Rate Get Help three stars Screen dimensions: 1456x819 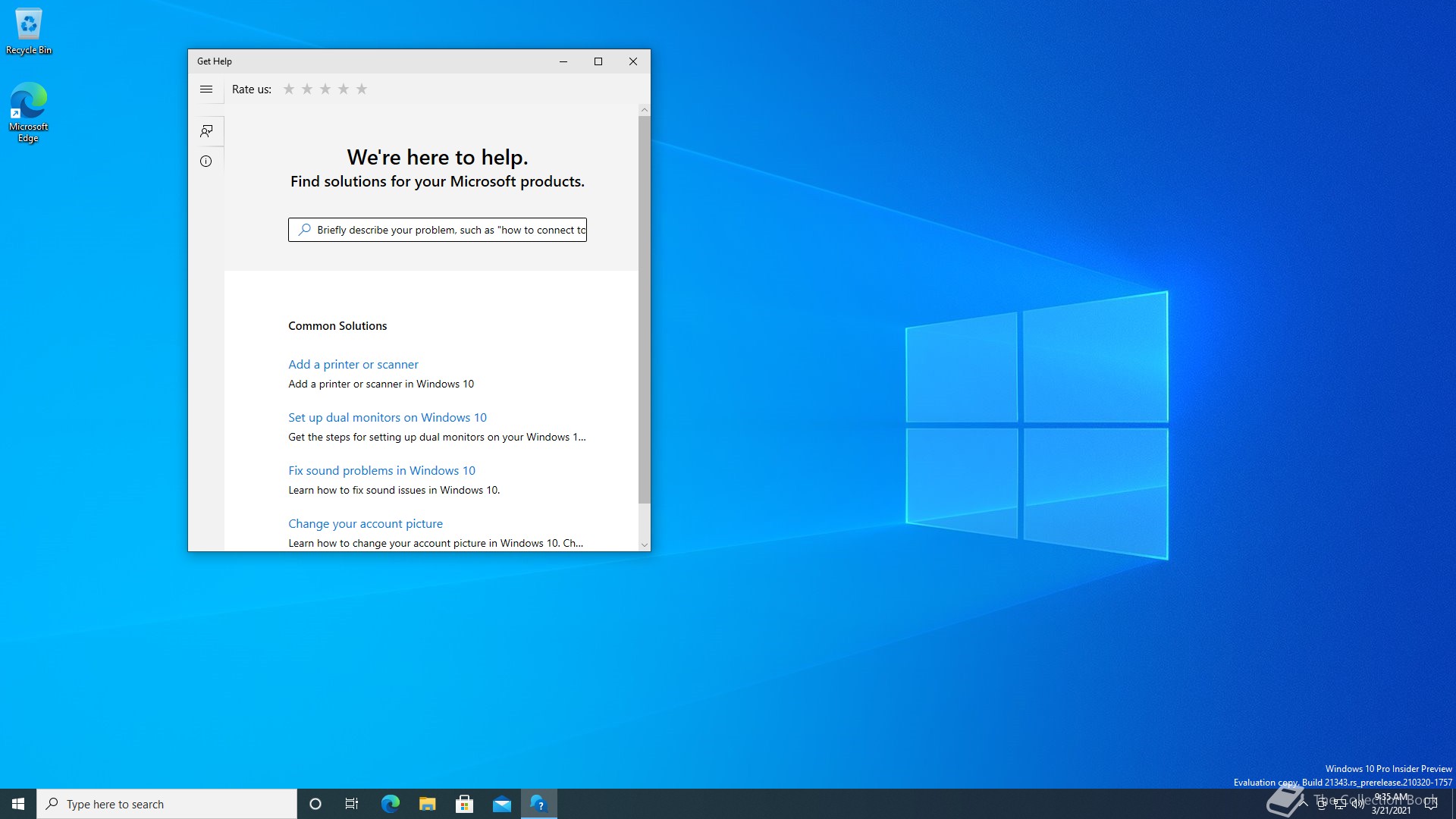point(325,89)
